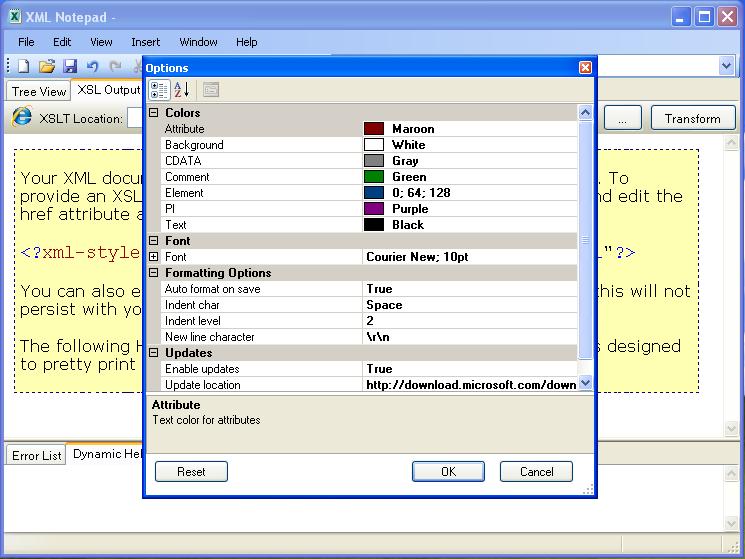The height and width of the screenshot is (559, 745).
Task: Click the XSLT Location input field
Action: [135, 118]
